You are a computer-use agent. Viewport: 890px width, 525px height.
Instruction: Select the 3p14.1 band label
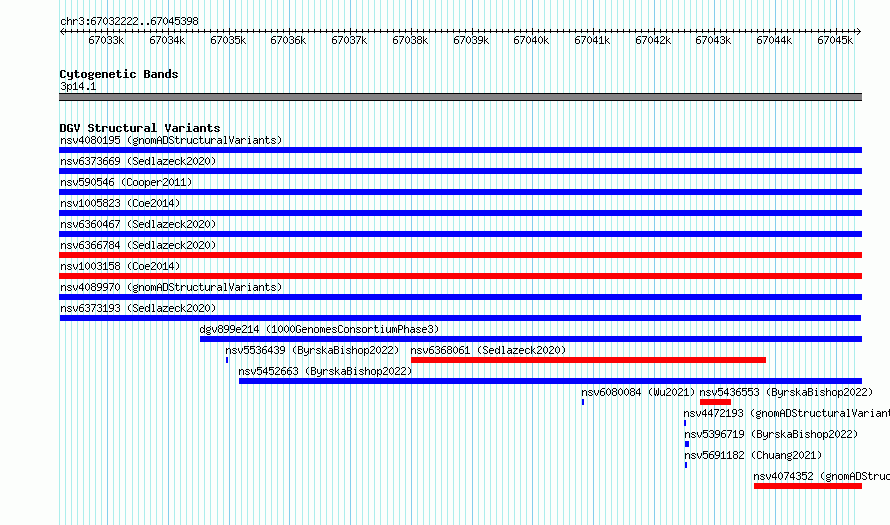coord(78,86)
